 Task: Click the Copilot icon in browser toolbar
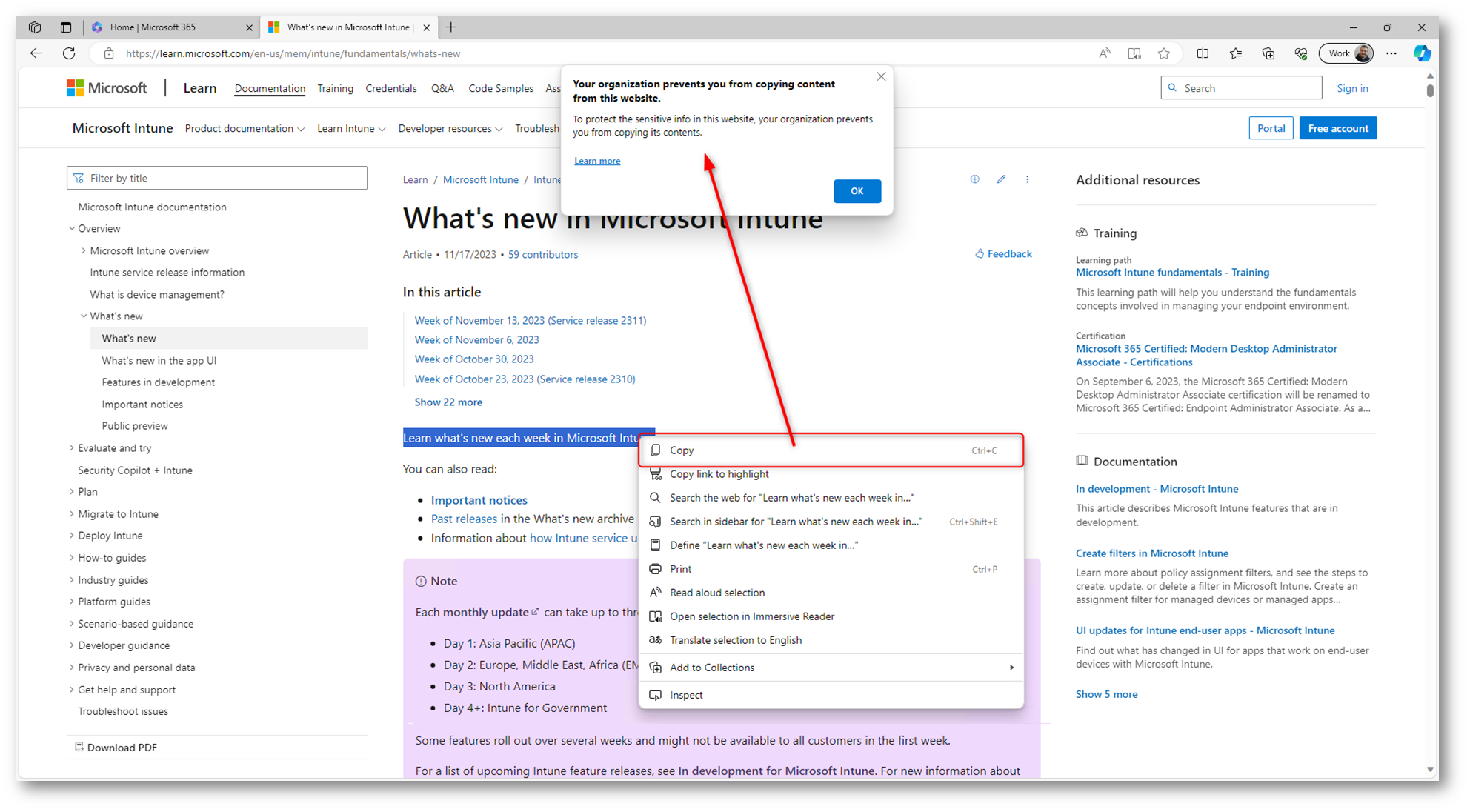[x=1421, y=53]
